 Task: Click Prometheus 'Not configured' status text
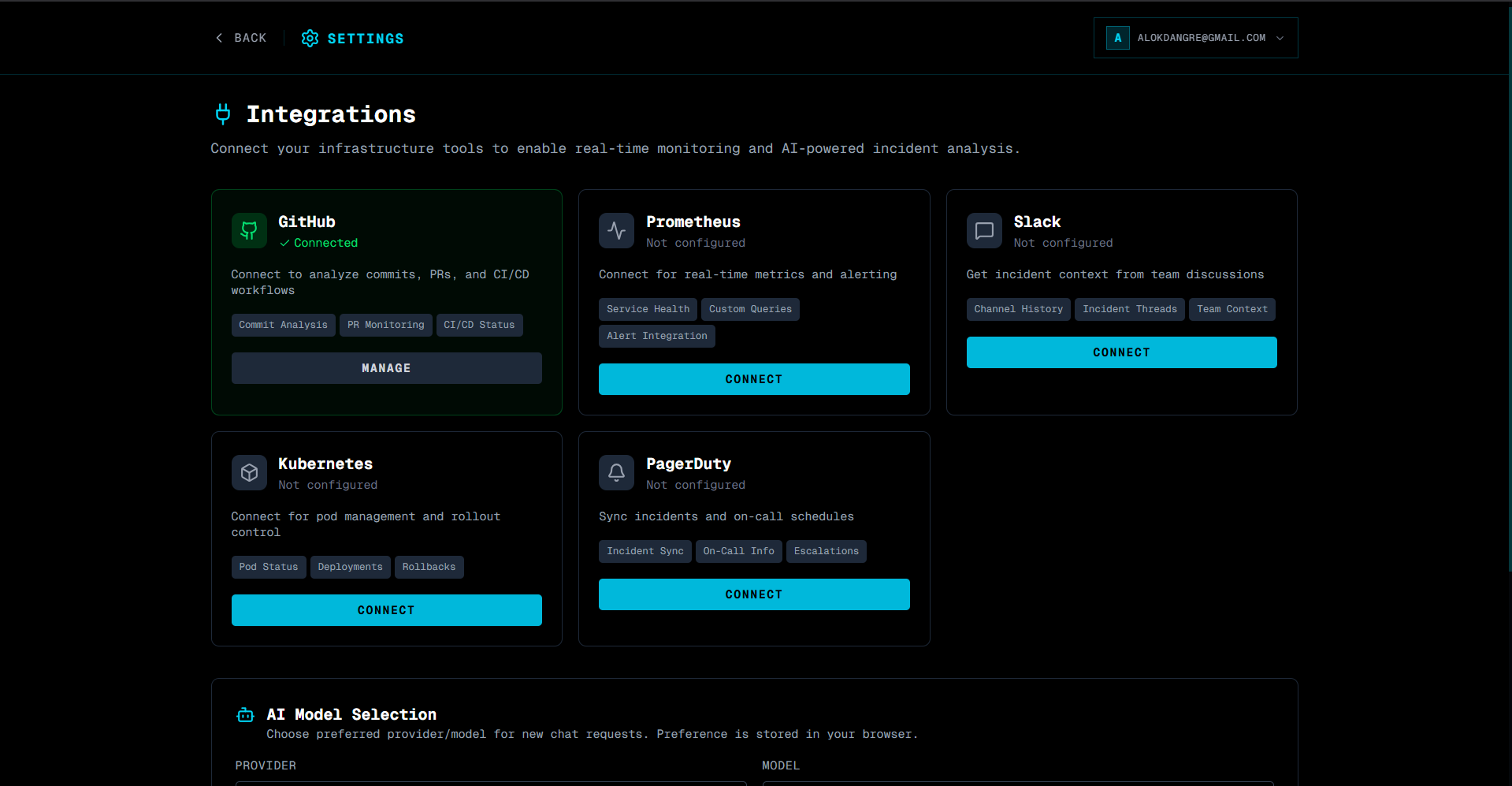tap(696, 244)
